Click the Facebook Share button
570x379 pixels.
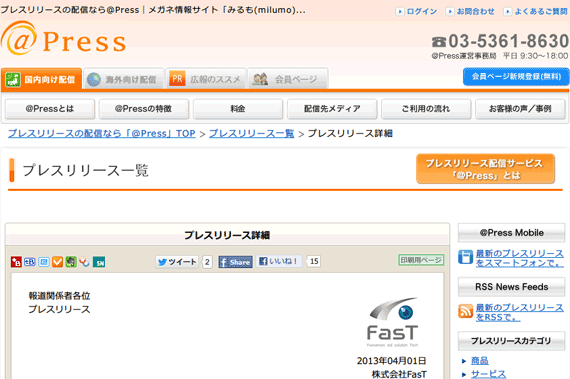[235, 262]
